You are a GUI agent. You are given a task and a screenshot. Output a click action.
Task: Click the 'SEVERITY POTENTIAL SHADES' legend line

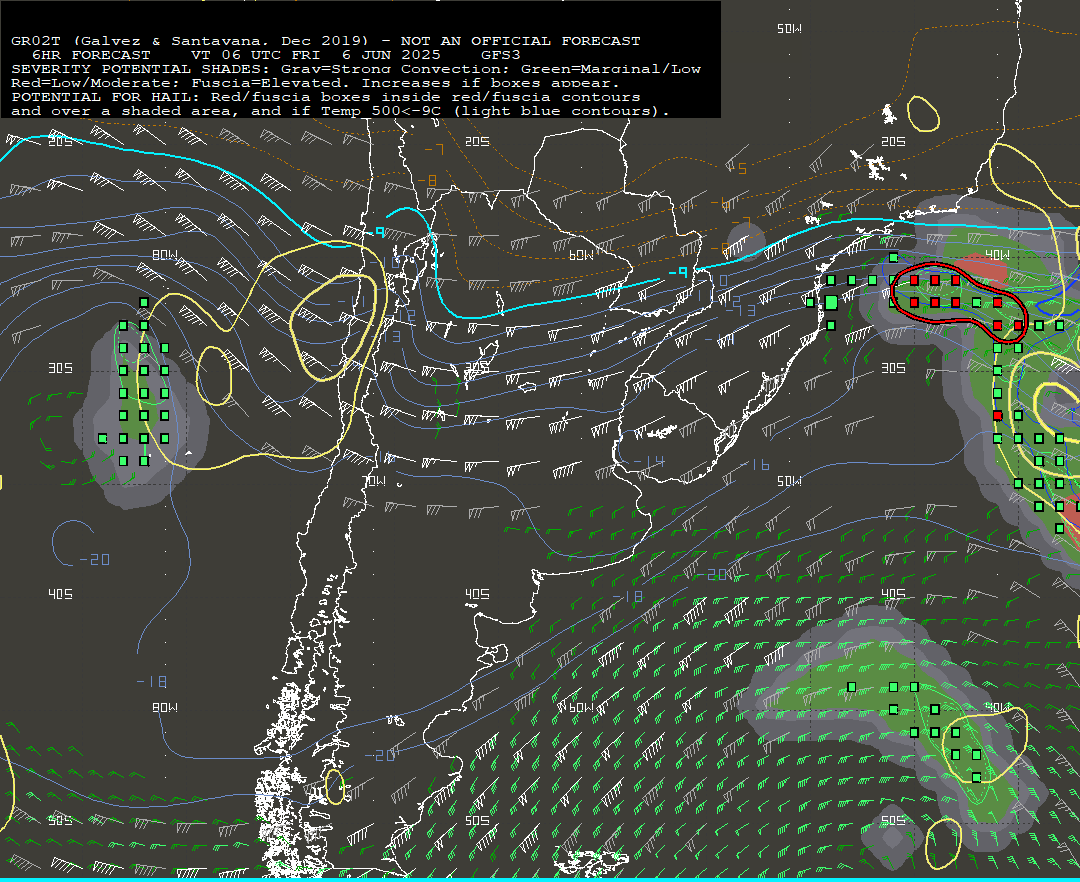coord(356,69)
